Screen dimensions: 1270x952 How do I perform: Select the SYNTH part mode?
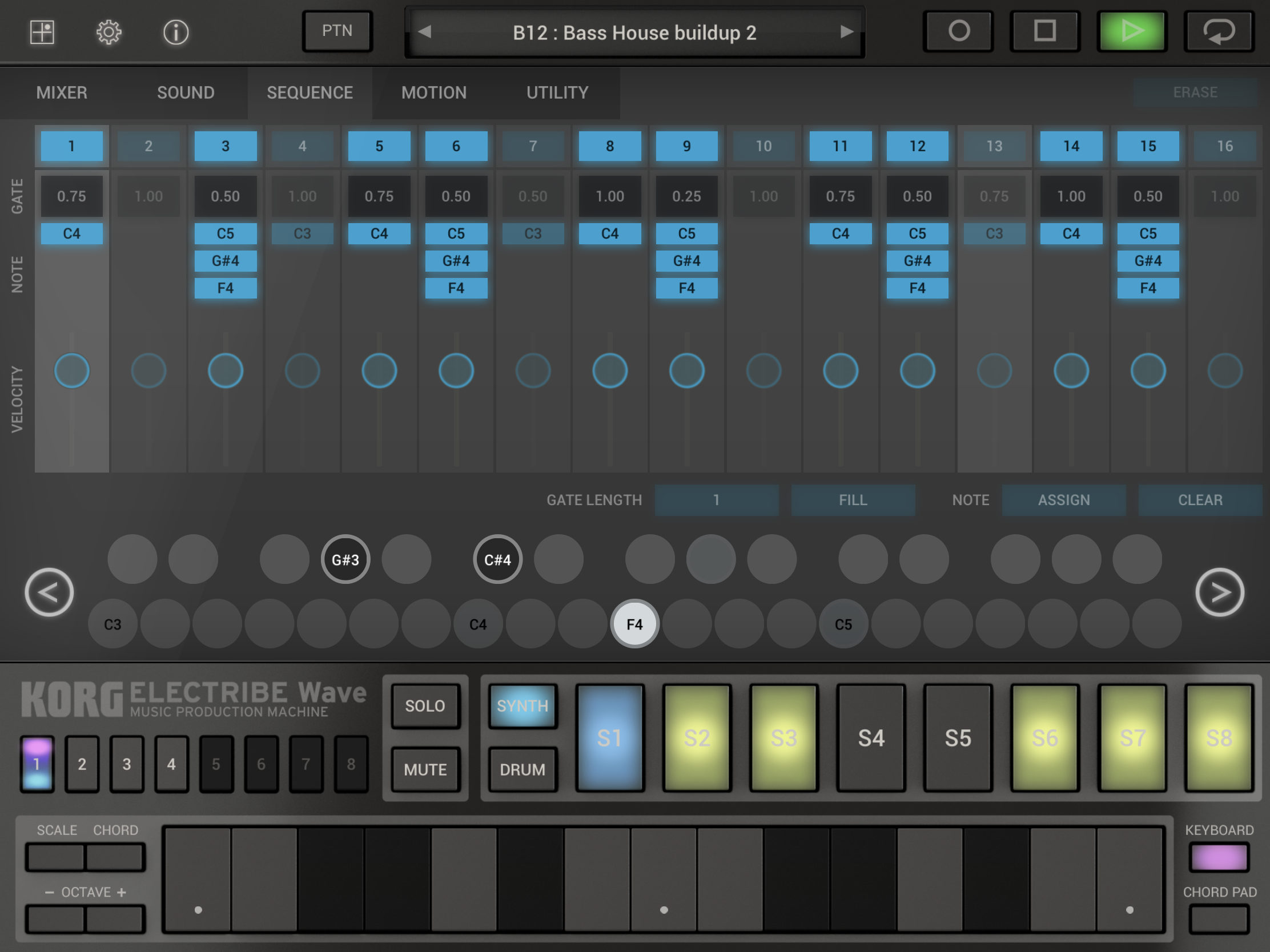[x=523, y=706]
